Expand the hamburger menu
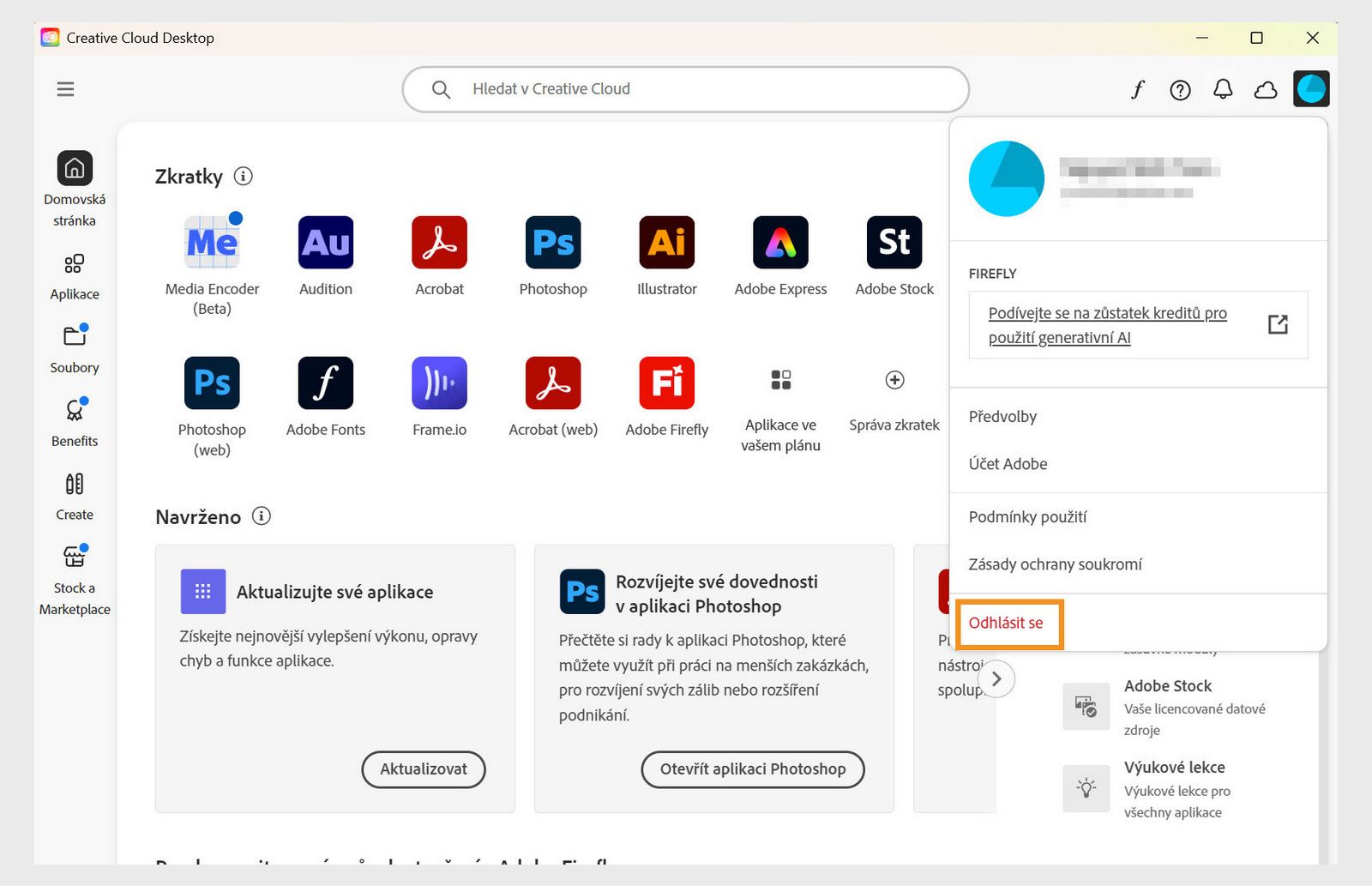Screen dimensions: 1372x886 pos(65,88)
